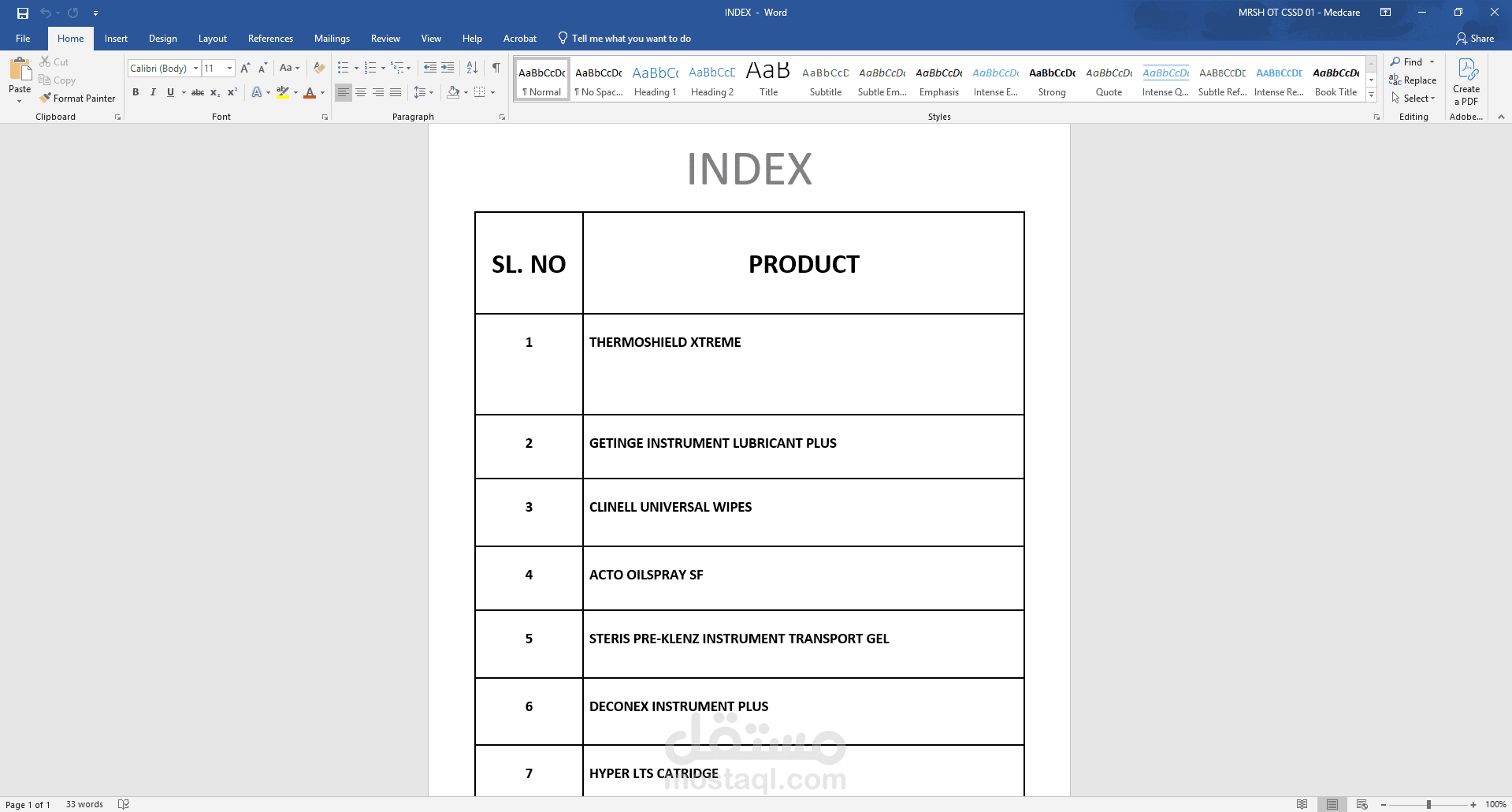Viewport: 1512px width, 812px height.
Task: Open Ribbon Display Options icon
Action: (x=1385, y=13)
